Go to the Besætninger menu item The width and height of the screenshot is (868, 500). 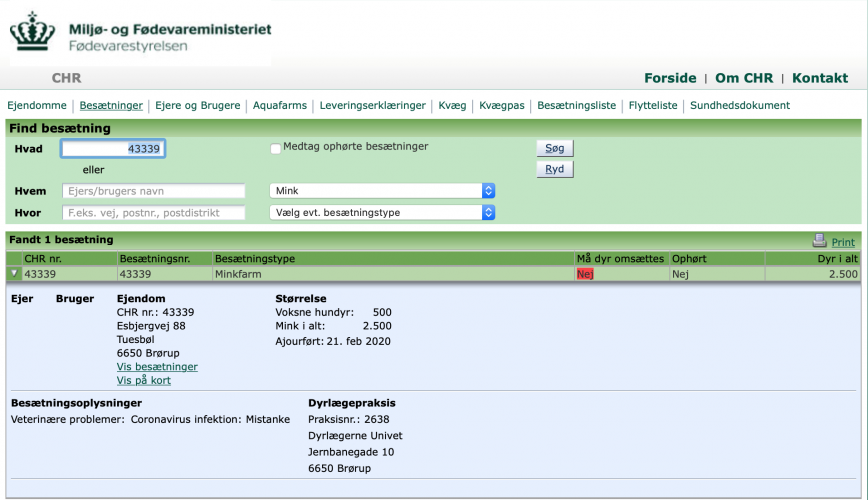tap(111, 105)
